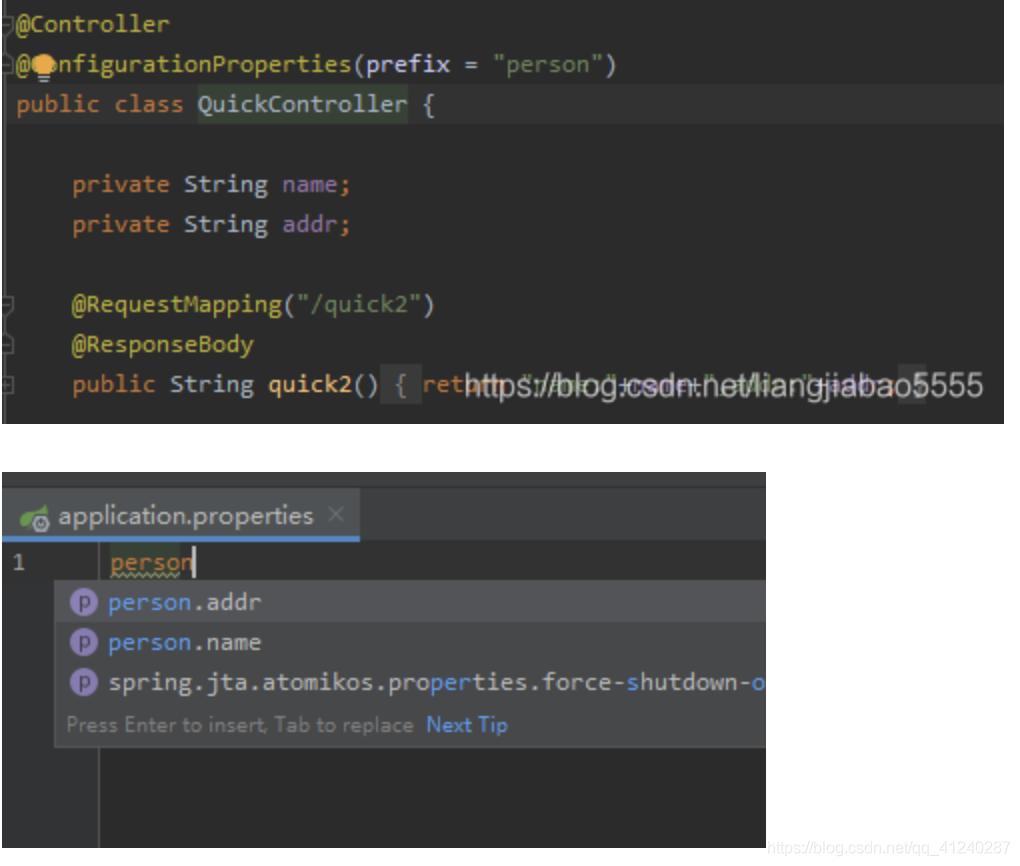Click the "person" prefix string in @ConfigurationProperties
Image resolution: width=1020 pixels, height=866 pixels.
(x=546, y=63)
